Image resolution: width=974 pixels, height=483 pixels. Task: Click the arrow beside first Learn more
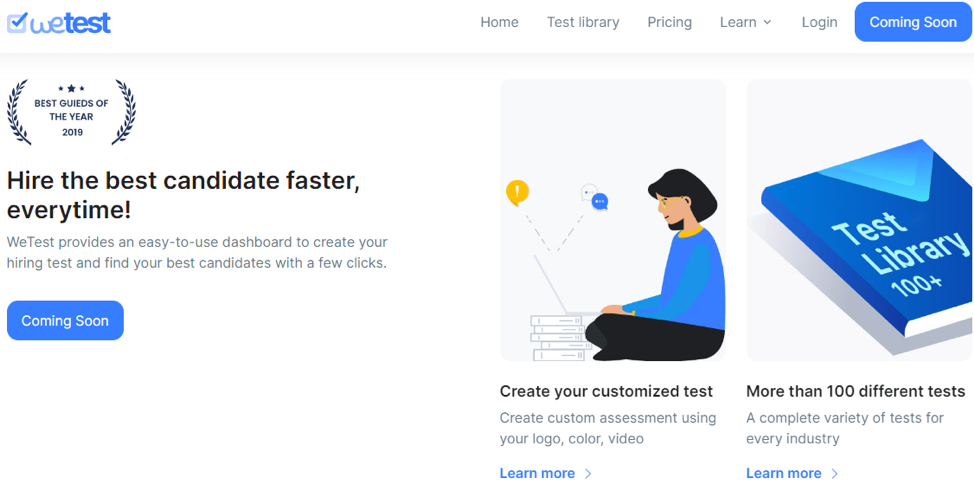pos(588,473)
